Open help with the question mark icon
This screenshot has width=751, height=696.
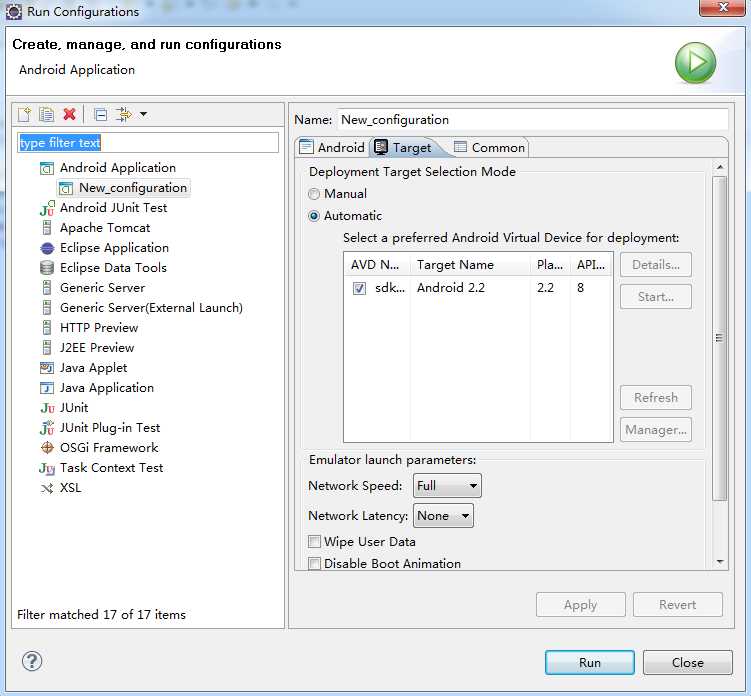tap(32, 662)
